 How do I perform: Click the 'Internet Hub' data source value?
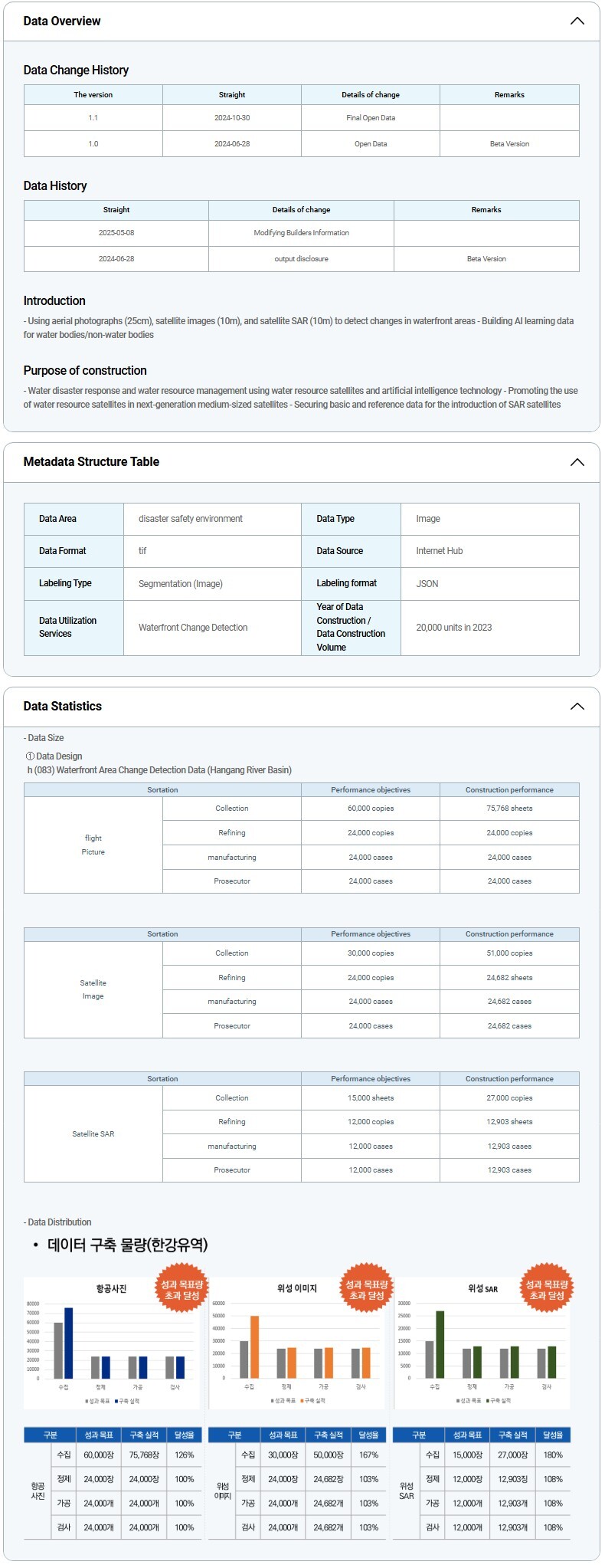coord(439,551)
